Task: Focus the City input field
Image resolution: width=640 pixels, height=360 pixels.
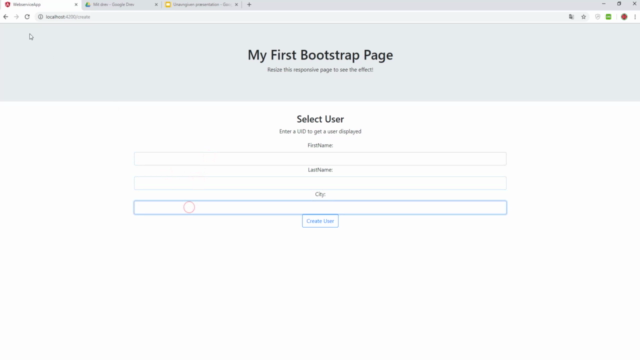Action: pyautogui.click(x=320, y=207)
